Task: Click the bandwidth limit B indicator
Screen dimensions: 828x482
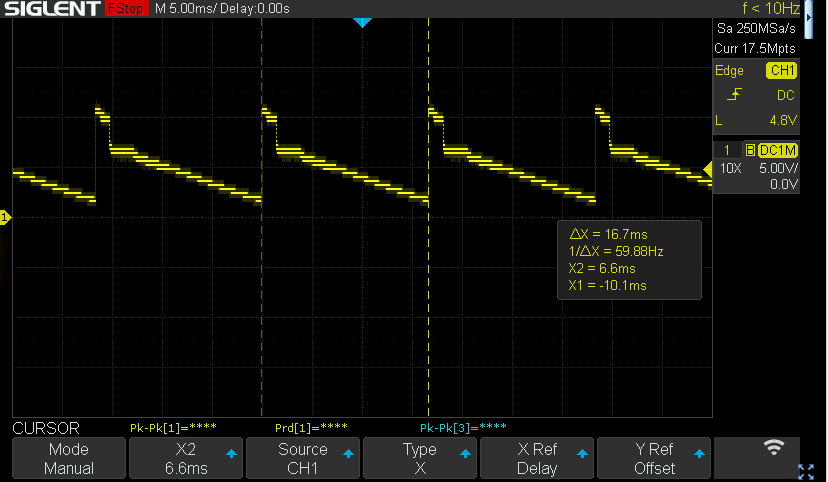Action: 750,150
